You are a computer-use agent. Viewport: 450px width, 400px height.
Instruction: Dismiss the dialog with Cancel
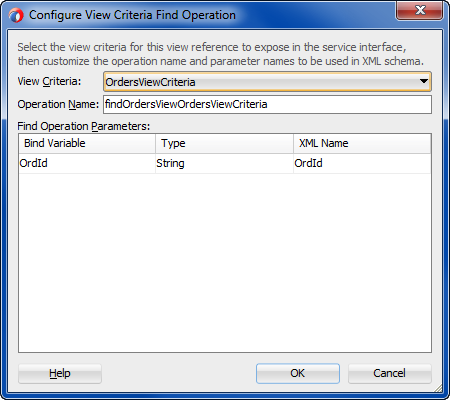[390, 373]
